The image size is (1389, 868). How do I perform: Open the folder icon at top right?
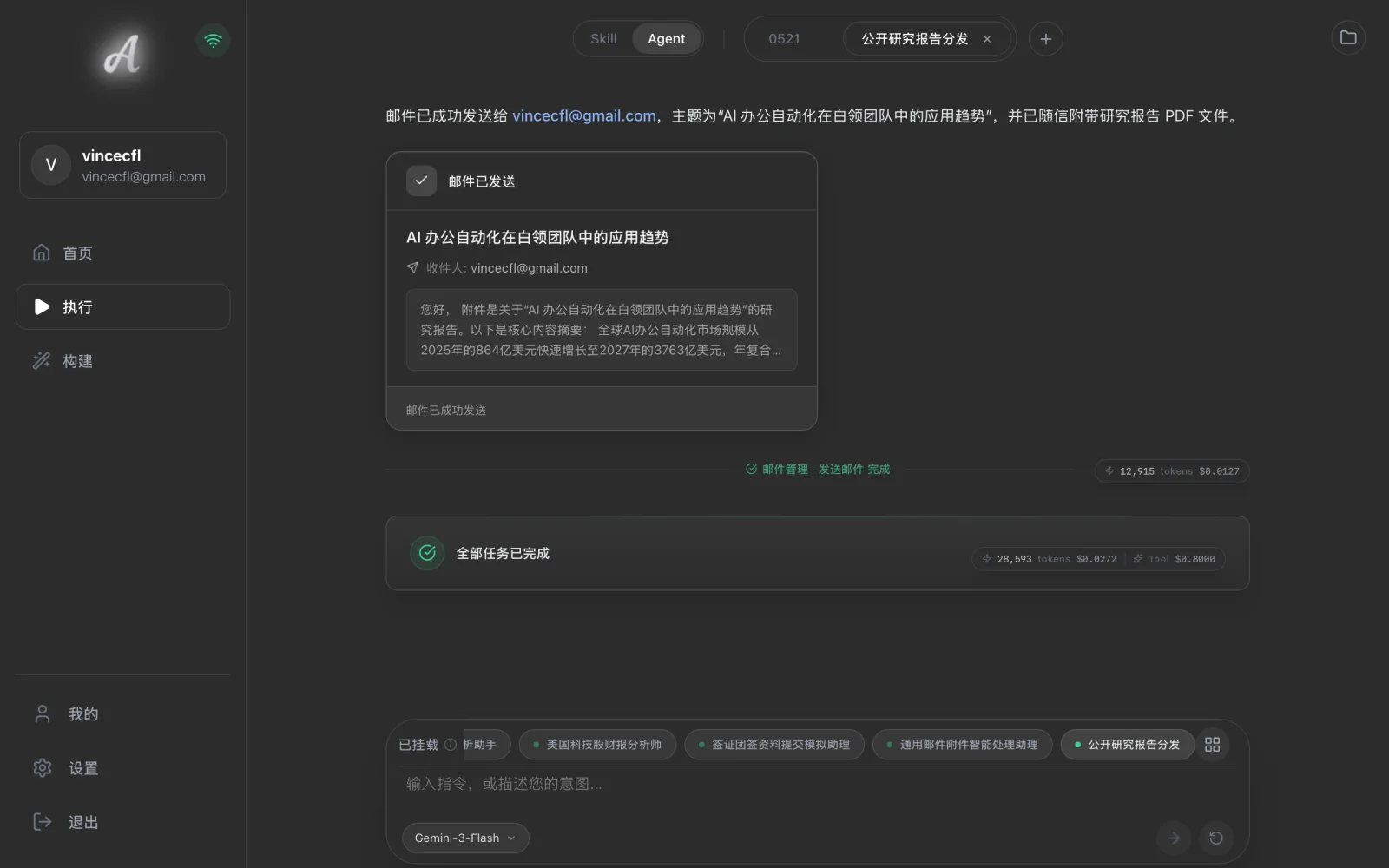(x=1347, y=37)
